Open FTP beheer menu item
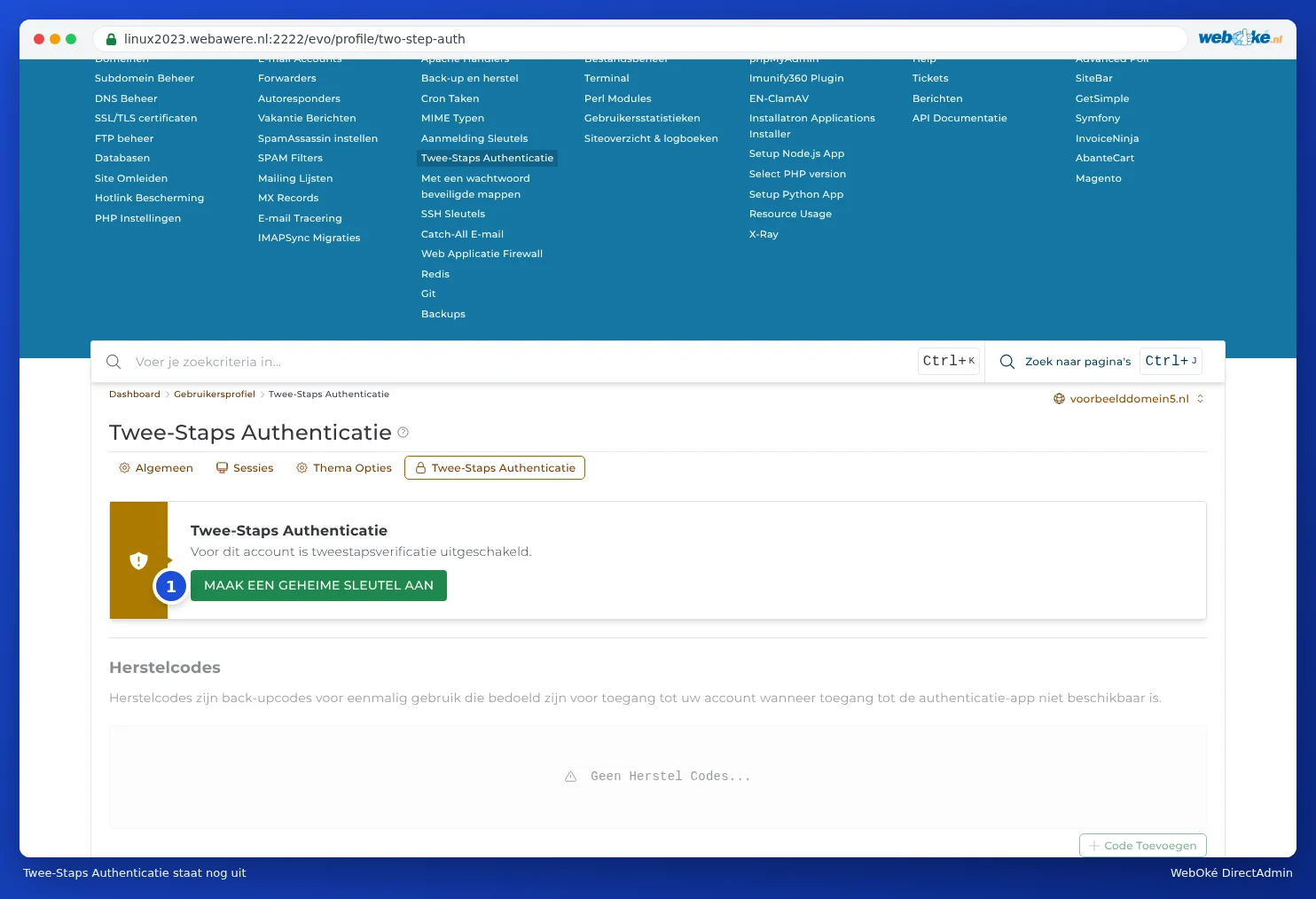This screenshot has height=899, width=1316. pos(124,138)
